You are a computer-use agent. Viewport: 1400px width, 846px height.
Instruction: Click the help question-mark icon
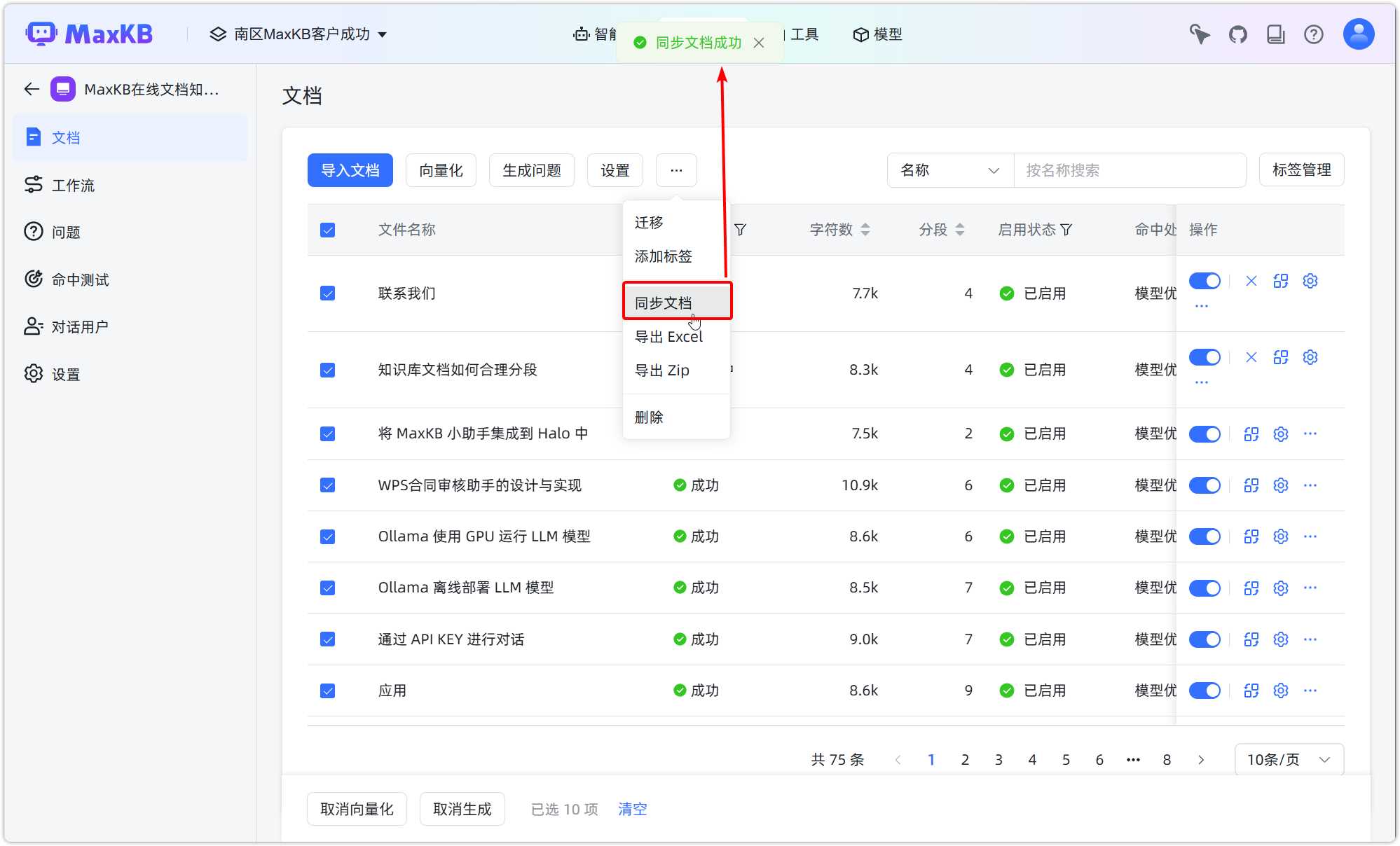point(1314,34)
